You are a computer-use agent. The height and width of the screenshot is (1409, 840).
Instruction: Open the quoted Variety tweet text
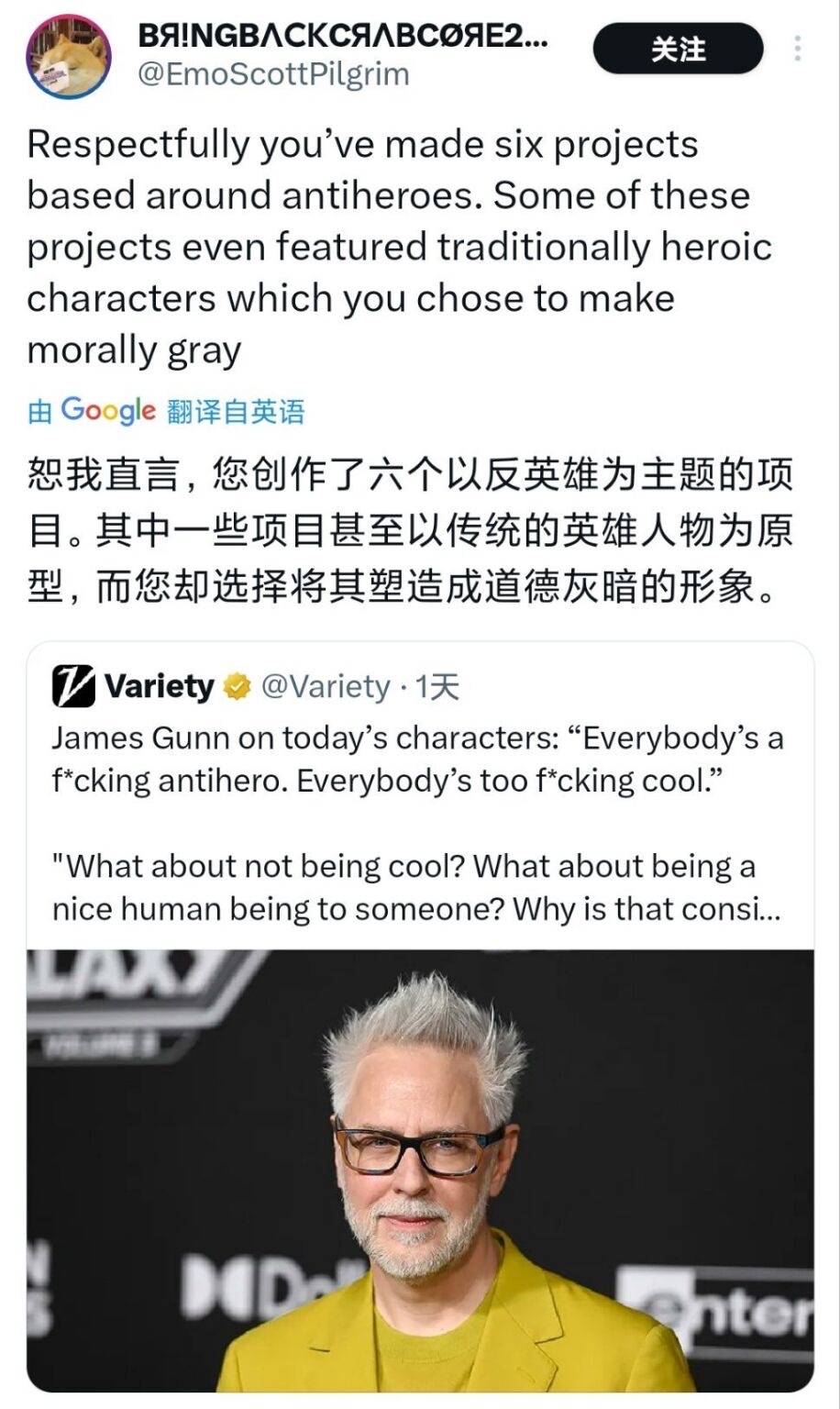418,824
